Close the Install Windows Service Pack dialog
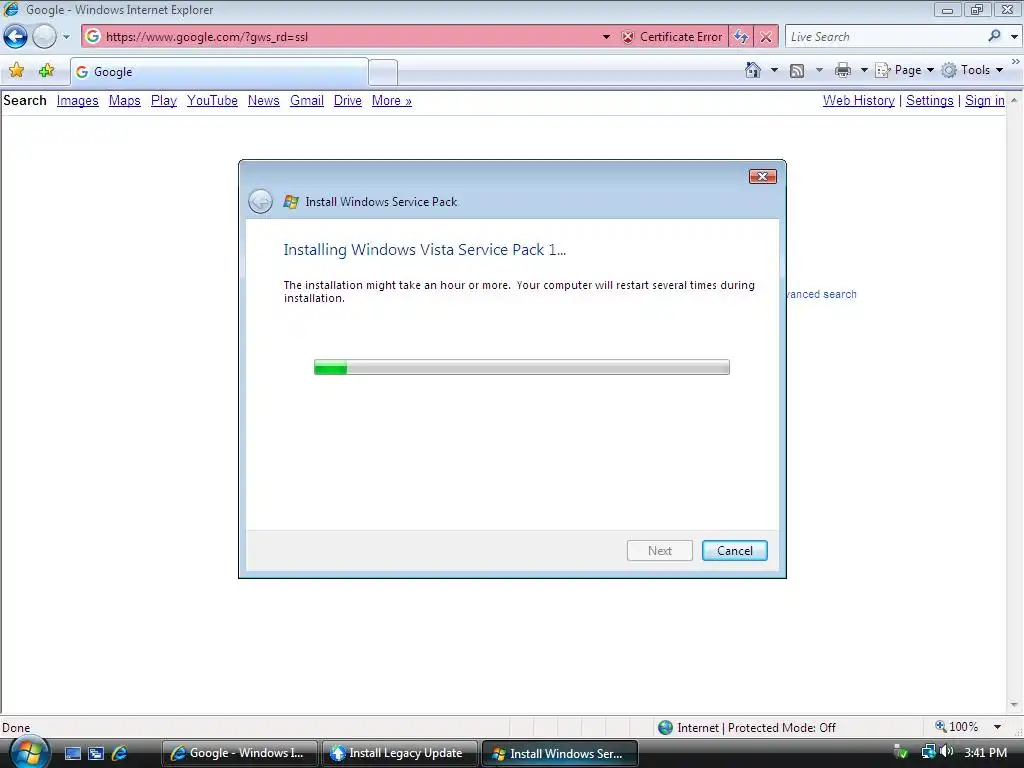1024x768 pixels. point(762,176)
